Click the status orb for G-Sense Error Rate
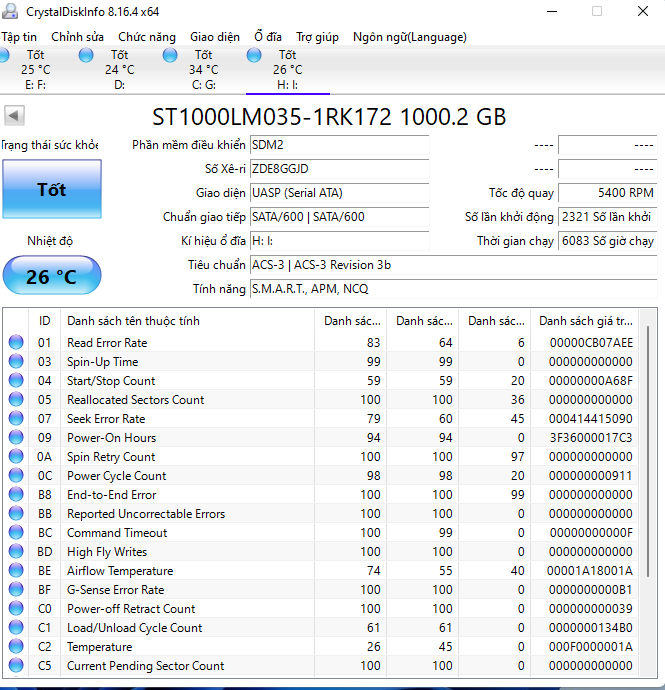 (x=16, y=589)
